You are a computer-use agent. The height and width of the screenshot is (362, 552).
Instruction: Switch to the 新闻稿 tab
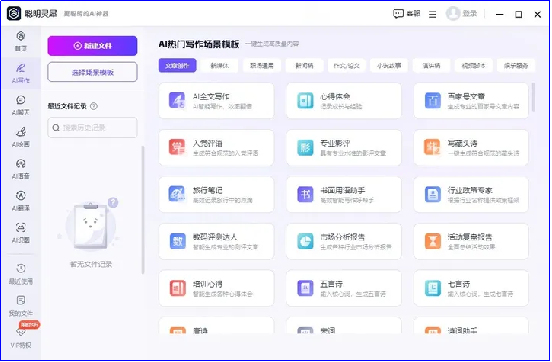click(x=305, y=65)
